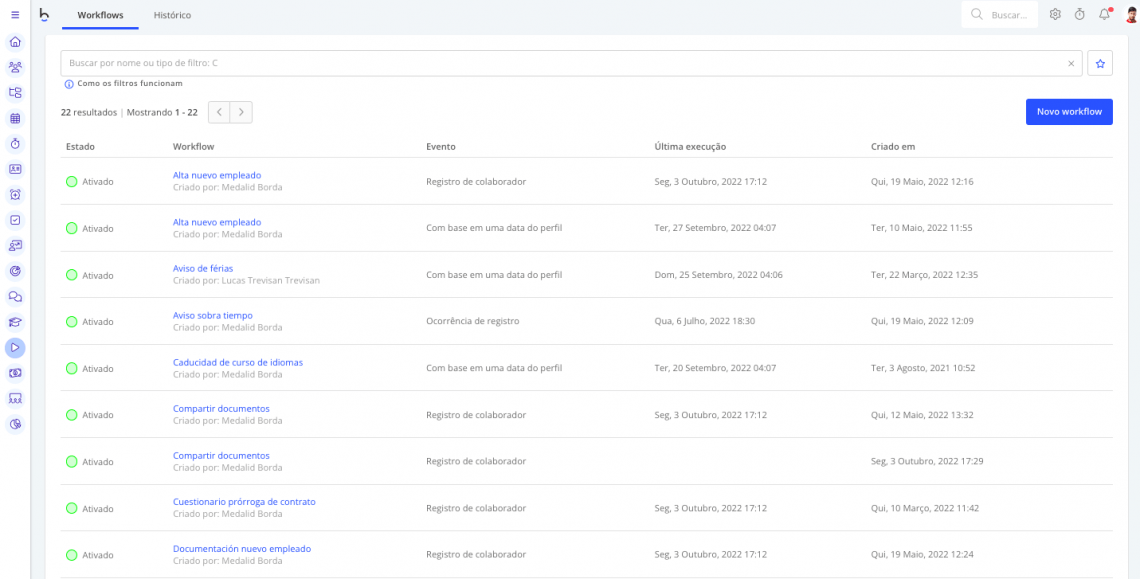
Task: Click the highlighted workflows play icon in sidebar
Action: (14, 347)
